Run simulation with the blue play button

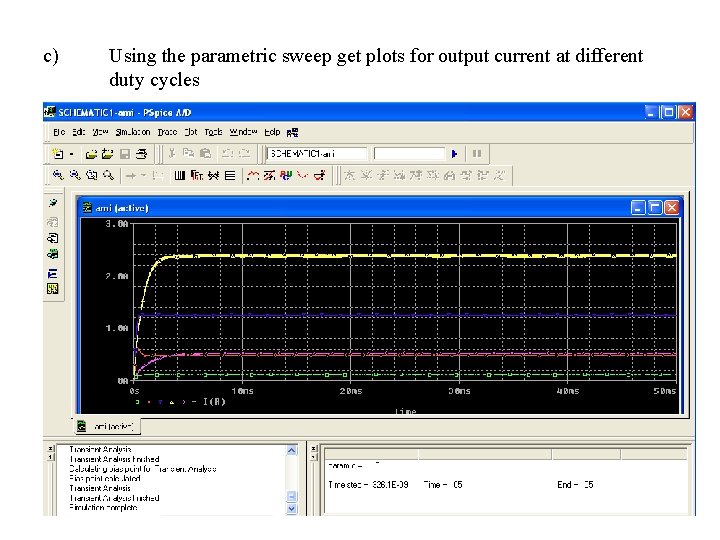455,154
